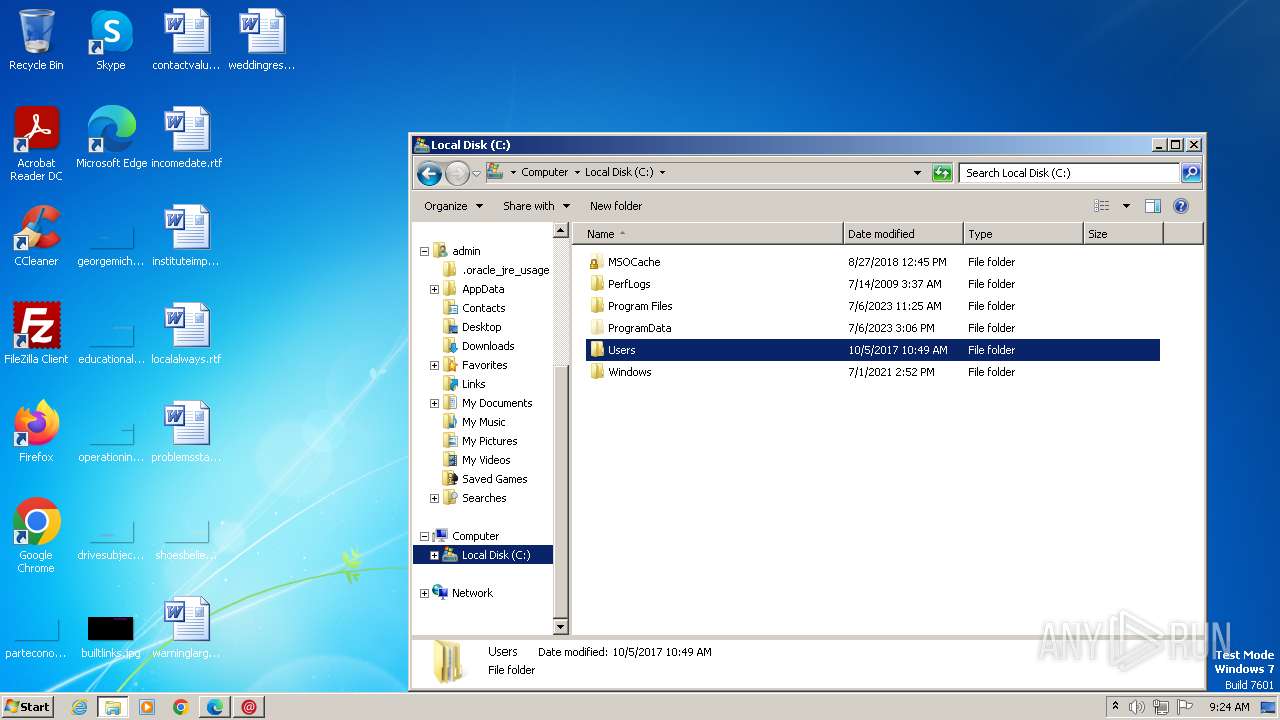The image size is (1280, 720).
Task: Select .oracle_jre_usage tree folder
Action: click(x=505, y=270)
